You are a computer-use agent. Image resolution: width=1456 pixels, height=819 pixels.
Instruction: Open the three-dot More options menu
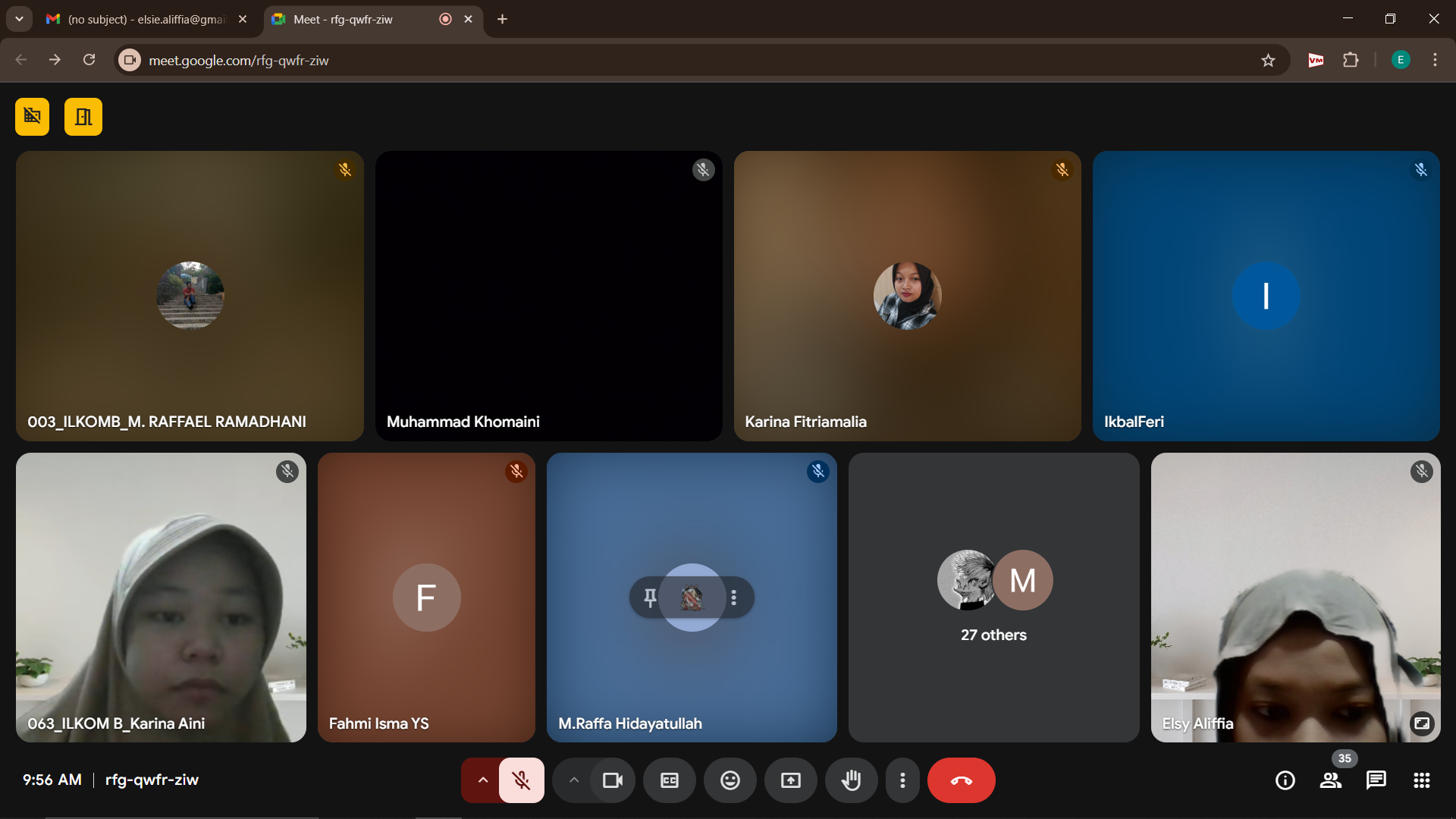(x=902, y=780)
